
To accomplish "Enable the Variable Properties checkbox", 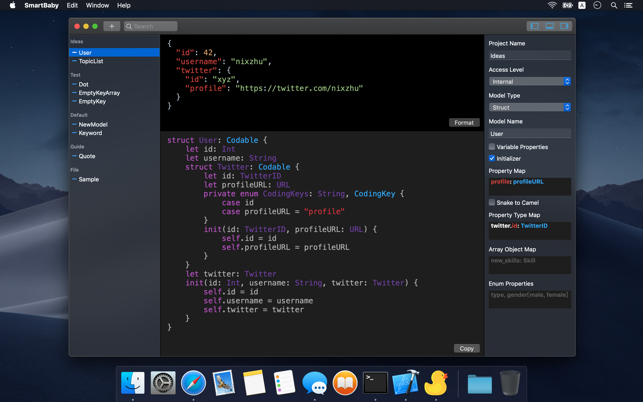I will click(492, 147).
